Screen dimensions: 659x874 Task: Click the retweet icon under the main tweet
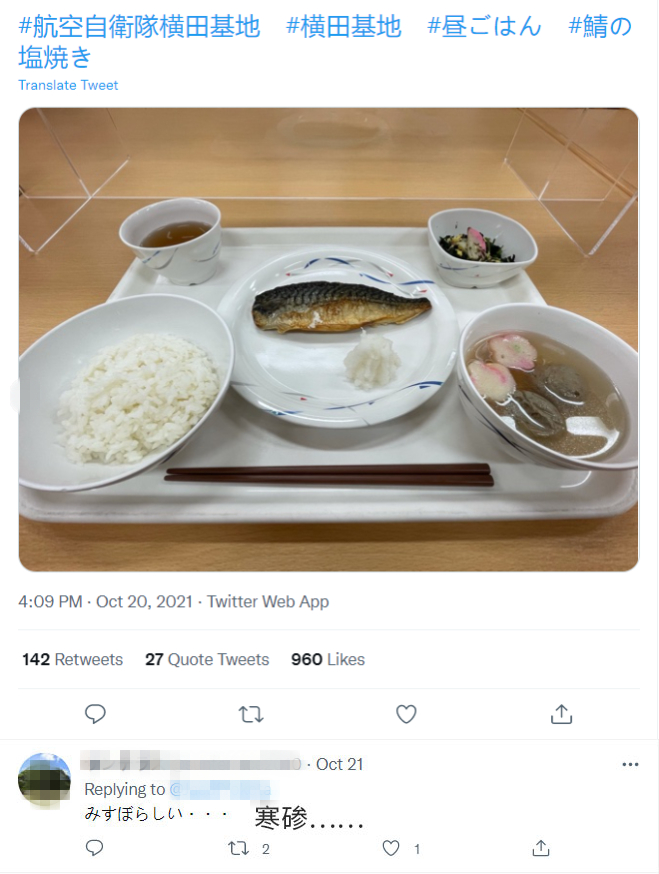pyautogui.click(x=250, y=714)
